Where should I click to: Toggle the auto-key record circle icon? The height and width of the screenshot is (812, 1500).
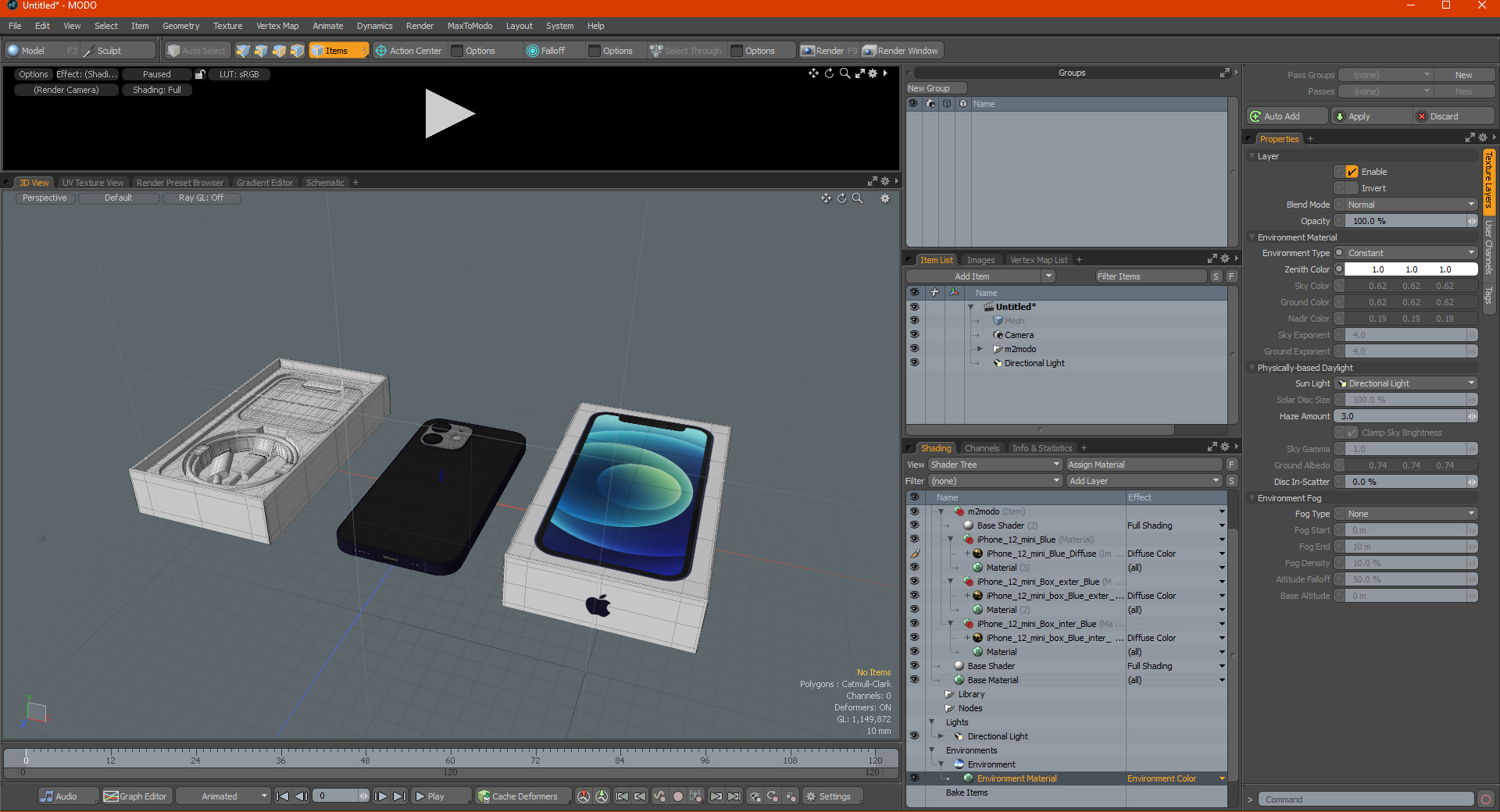pos(678,796)
